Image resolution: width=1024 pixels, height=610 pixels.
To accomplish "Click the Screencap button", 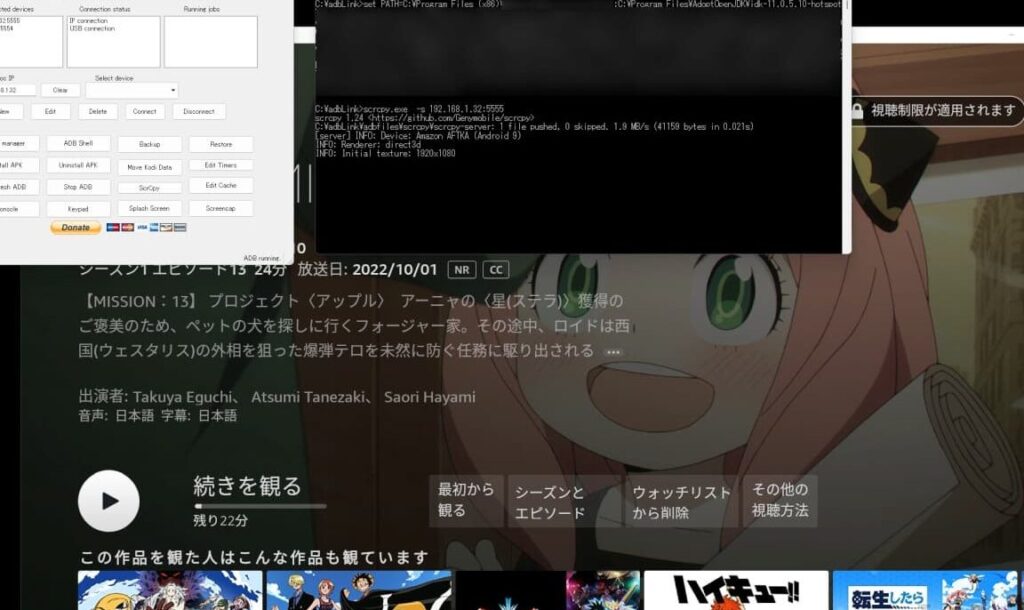I will click(x=221, y=208).
